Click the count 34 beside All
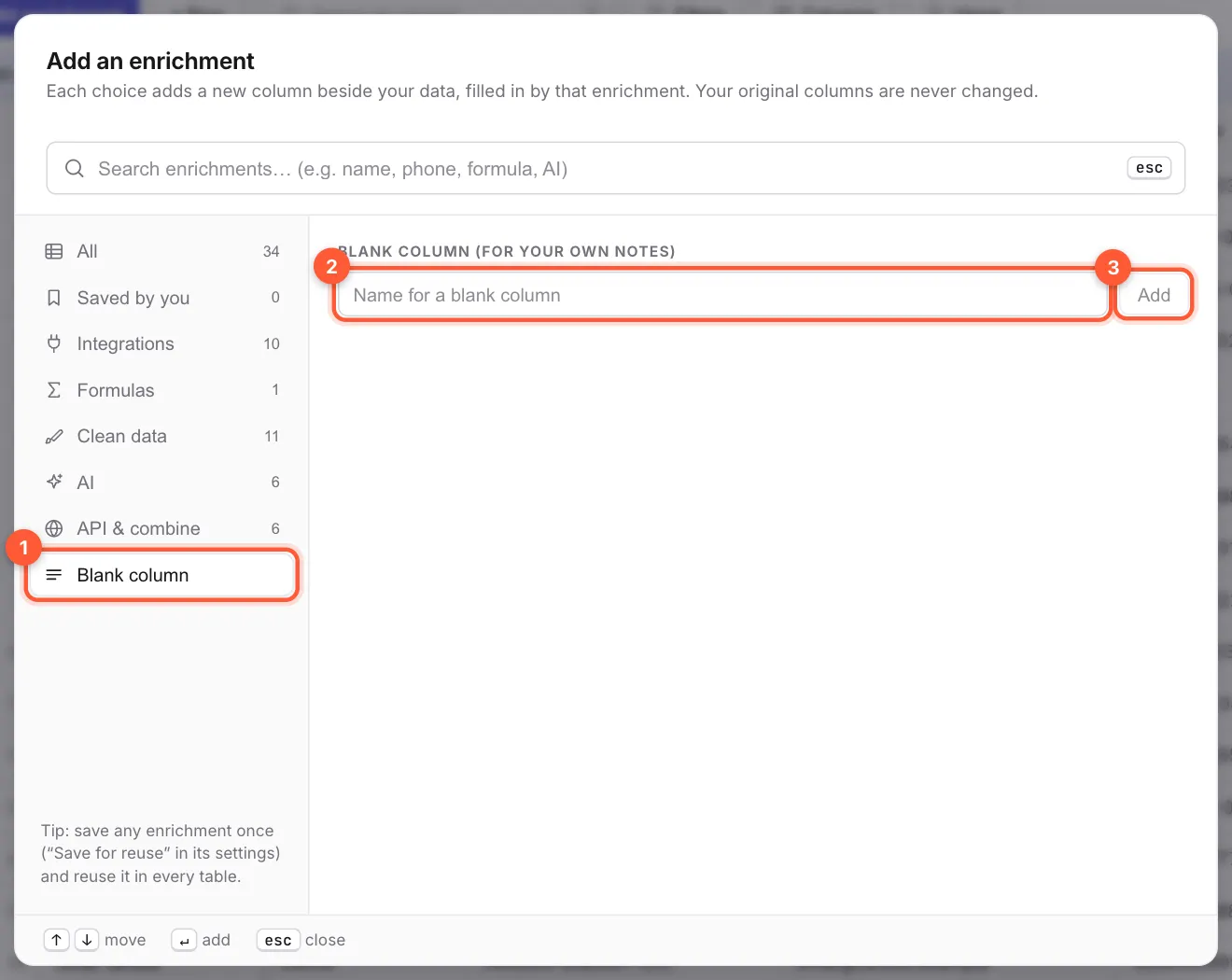The image size is (1232, 980). point(272,251)
